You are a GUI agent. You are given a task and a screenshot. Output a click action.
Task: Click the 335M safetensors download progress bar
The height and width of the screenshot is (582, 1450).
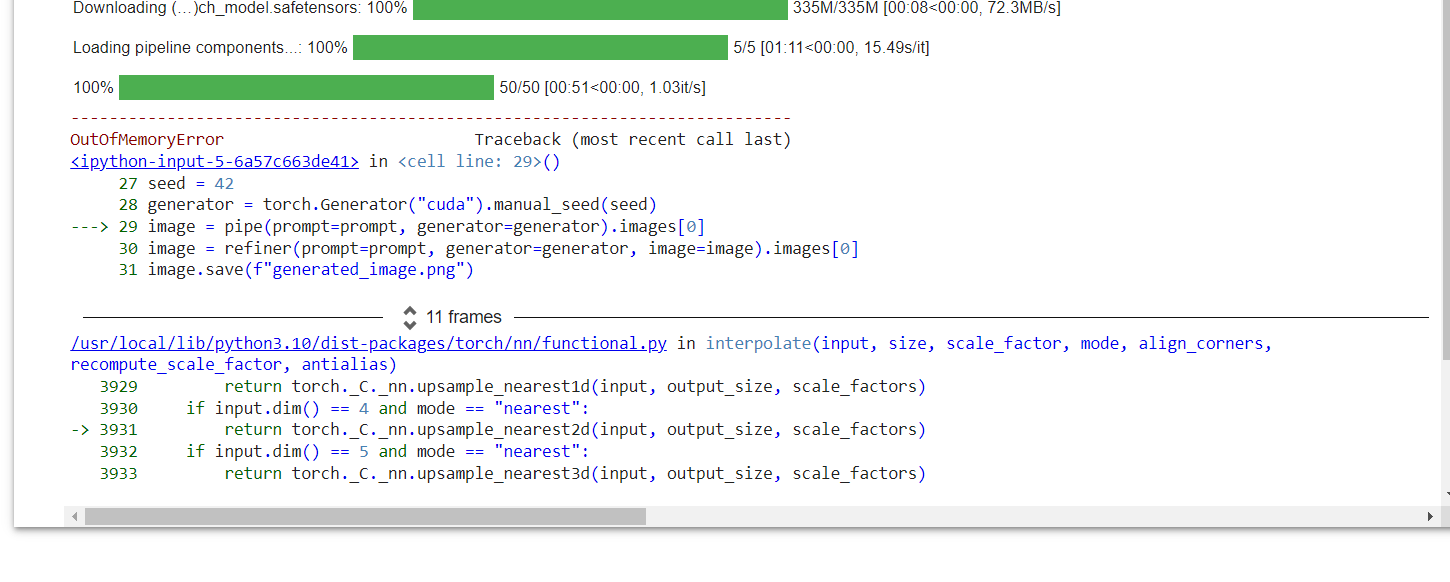[598, 10]
